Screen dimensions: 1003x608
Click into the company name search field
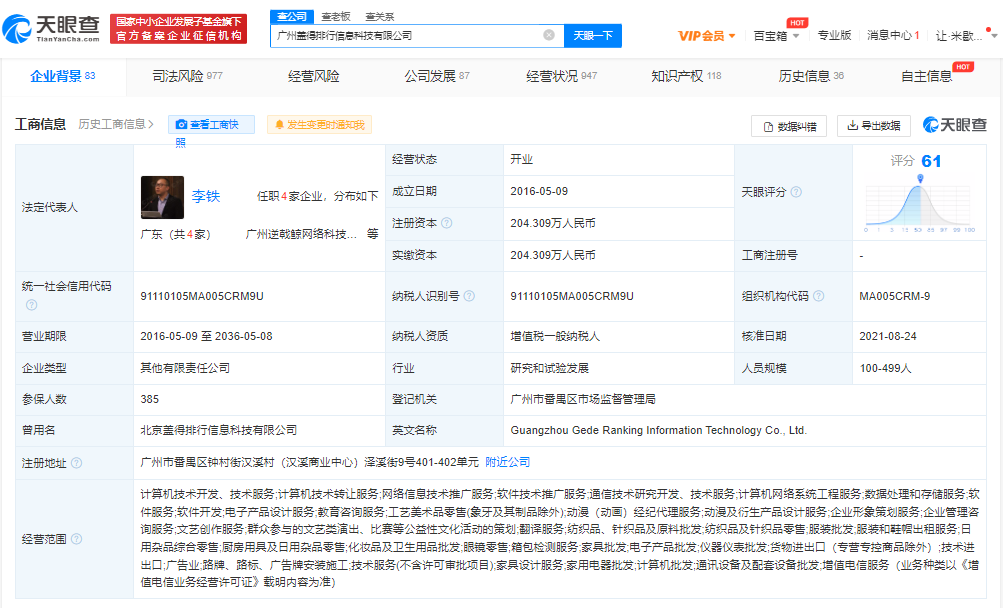pyautogui.click(x=405, y=35)
